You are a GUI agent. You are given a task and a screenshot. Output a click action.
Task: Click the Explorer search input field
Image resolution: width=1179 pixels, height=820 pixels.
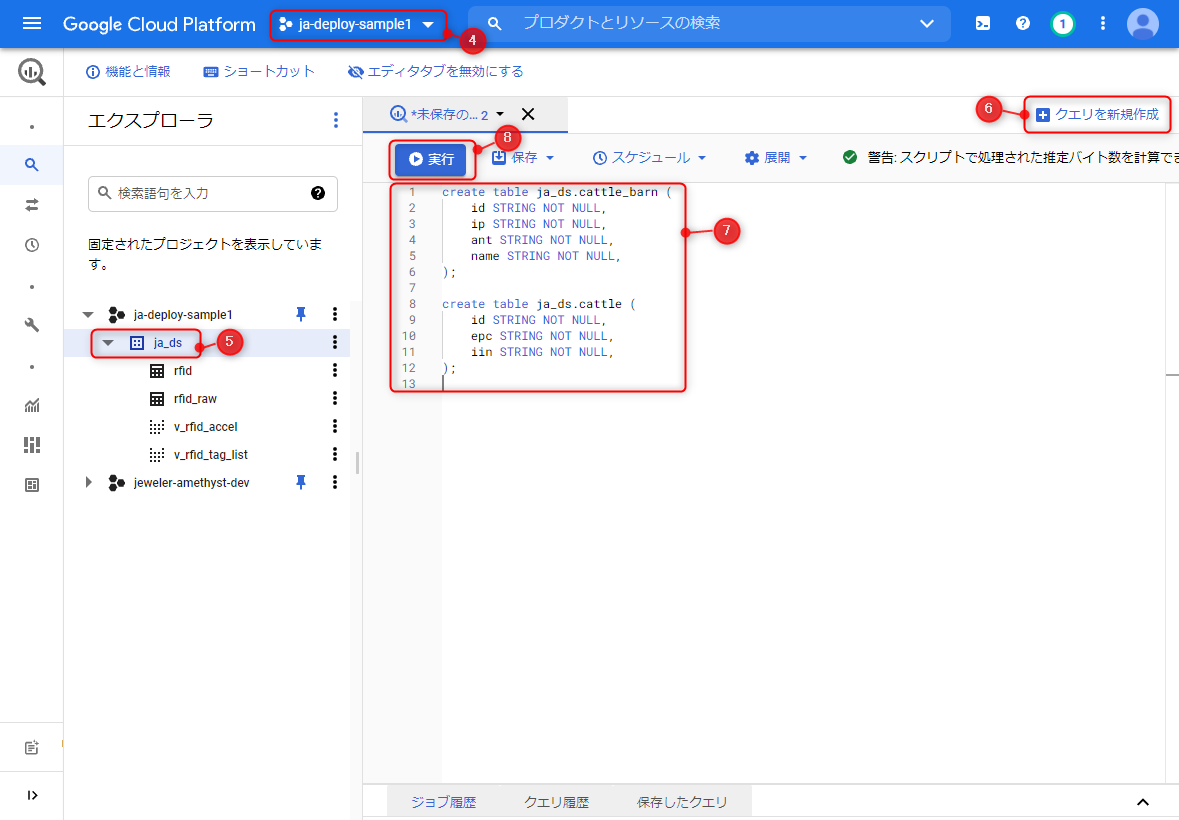point(210,193)
